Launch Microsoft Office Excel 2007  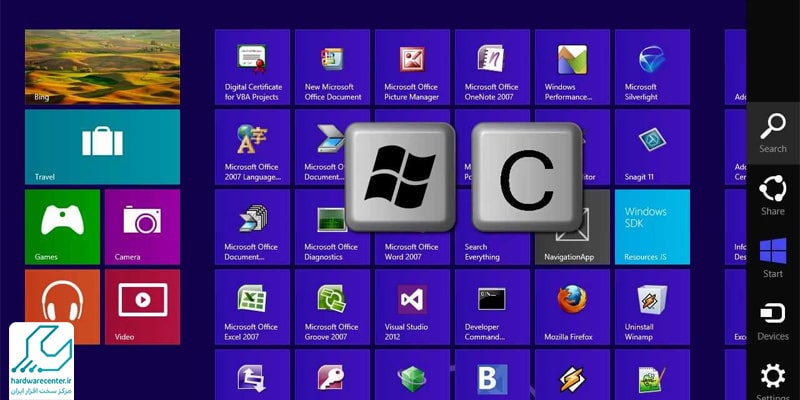click(253, 307)
